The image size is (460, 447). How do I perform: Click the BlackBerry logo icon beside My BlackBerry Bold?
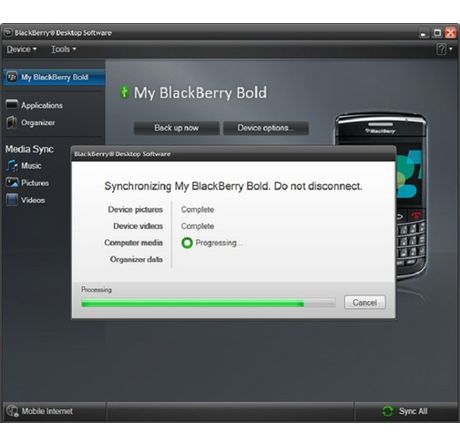point(12,77)
